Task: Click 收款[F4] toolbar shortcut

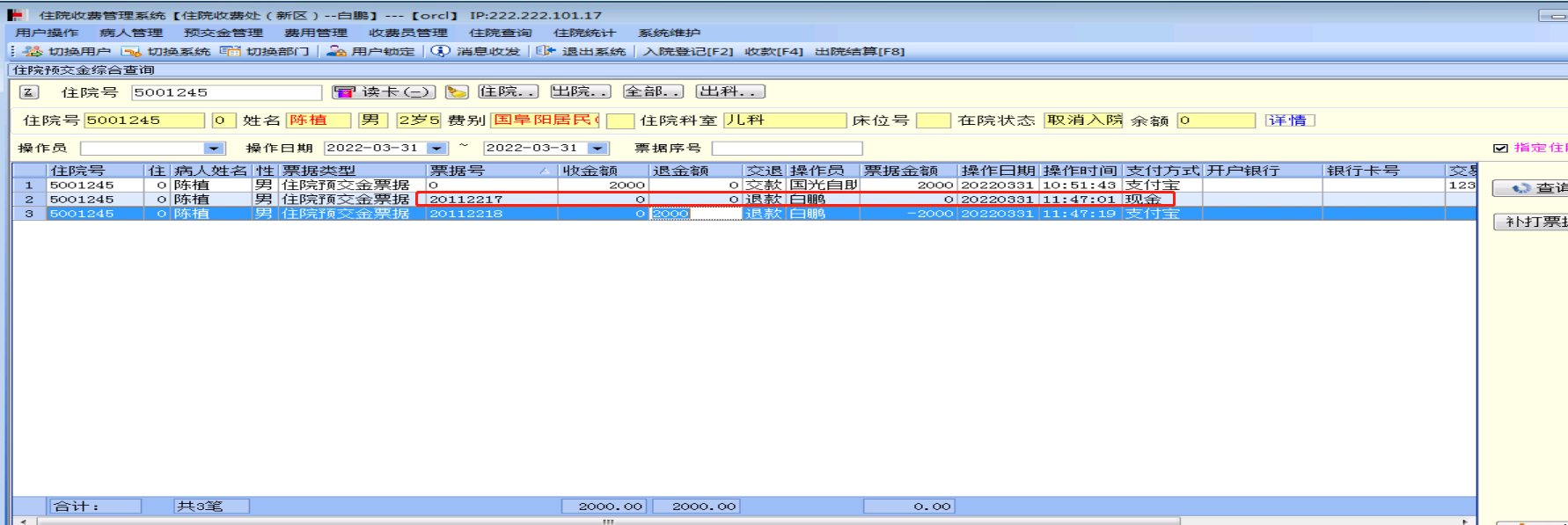Action: [x=773, y=51]
